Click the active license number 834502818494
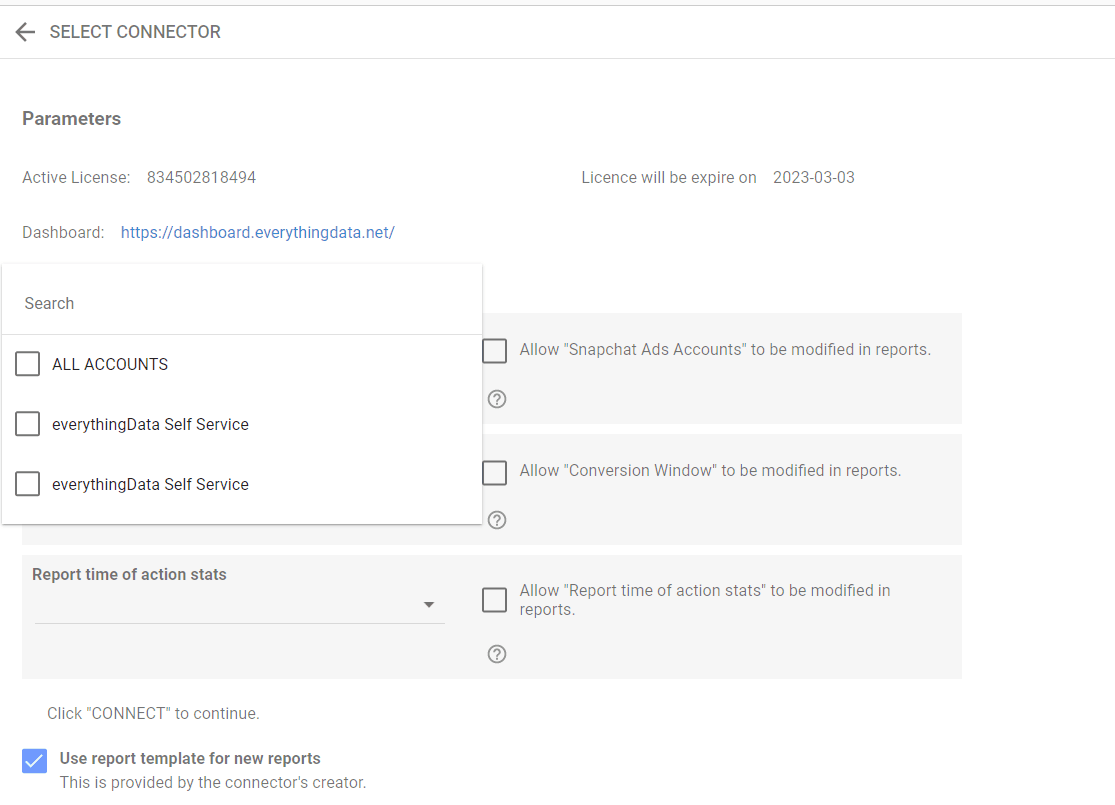Screen dimensions: 1115x805 pyautogui.click(x=201, y=178)
